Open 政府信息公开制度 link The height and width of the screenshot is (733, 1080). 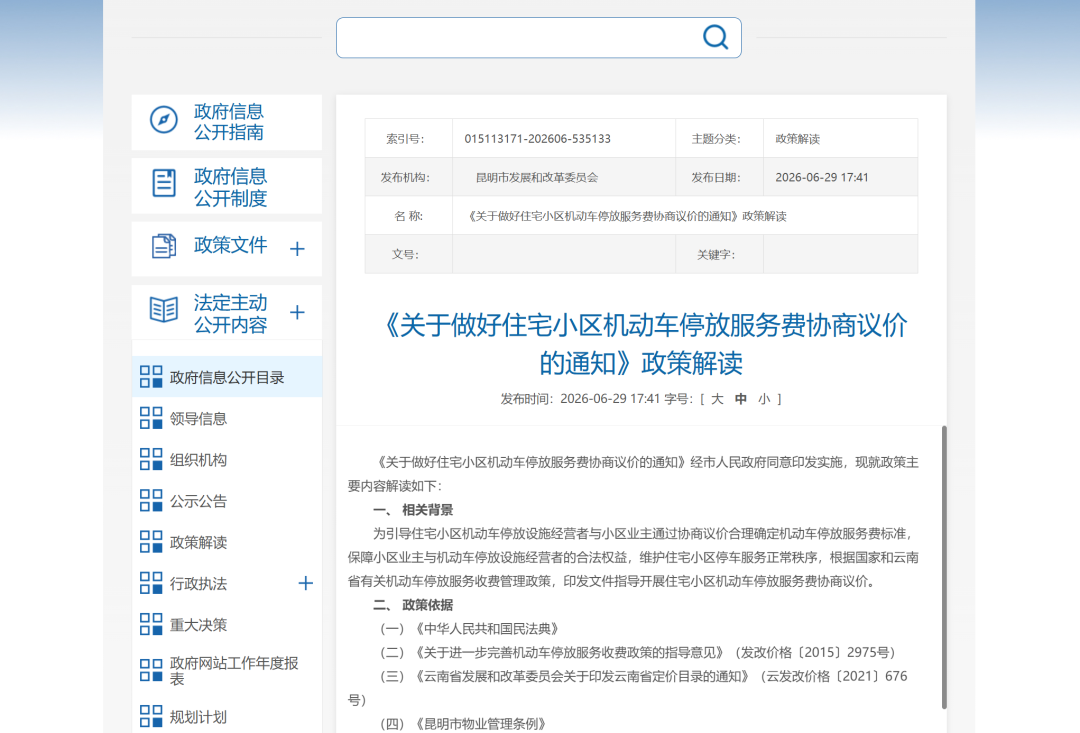point(230,187)
